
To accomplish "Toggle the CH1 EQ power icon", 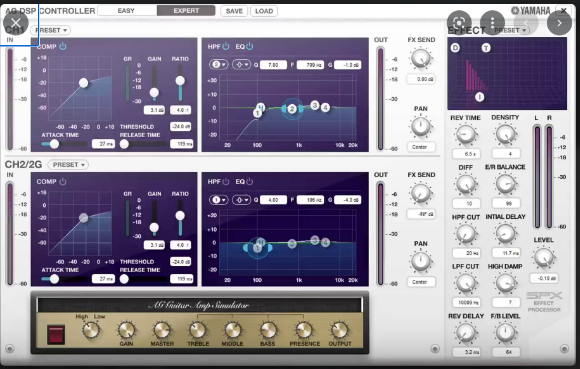I will pos(250,46).
